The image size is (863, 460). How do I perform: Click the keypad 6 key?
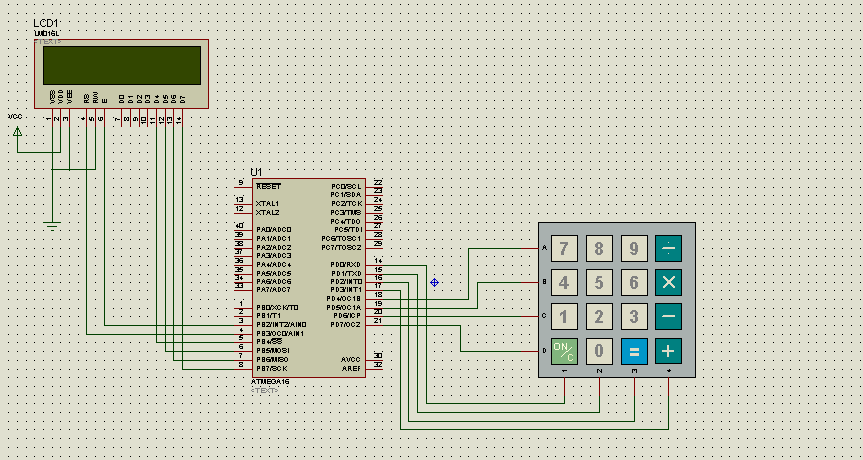click(x=634, y=283)
